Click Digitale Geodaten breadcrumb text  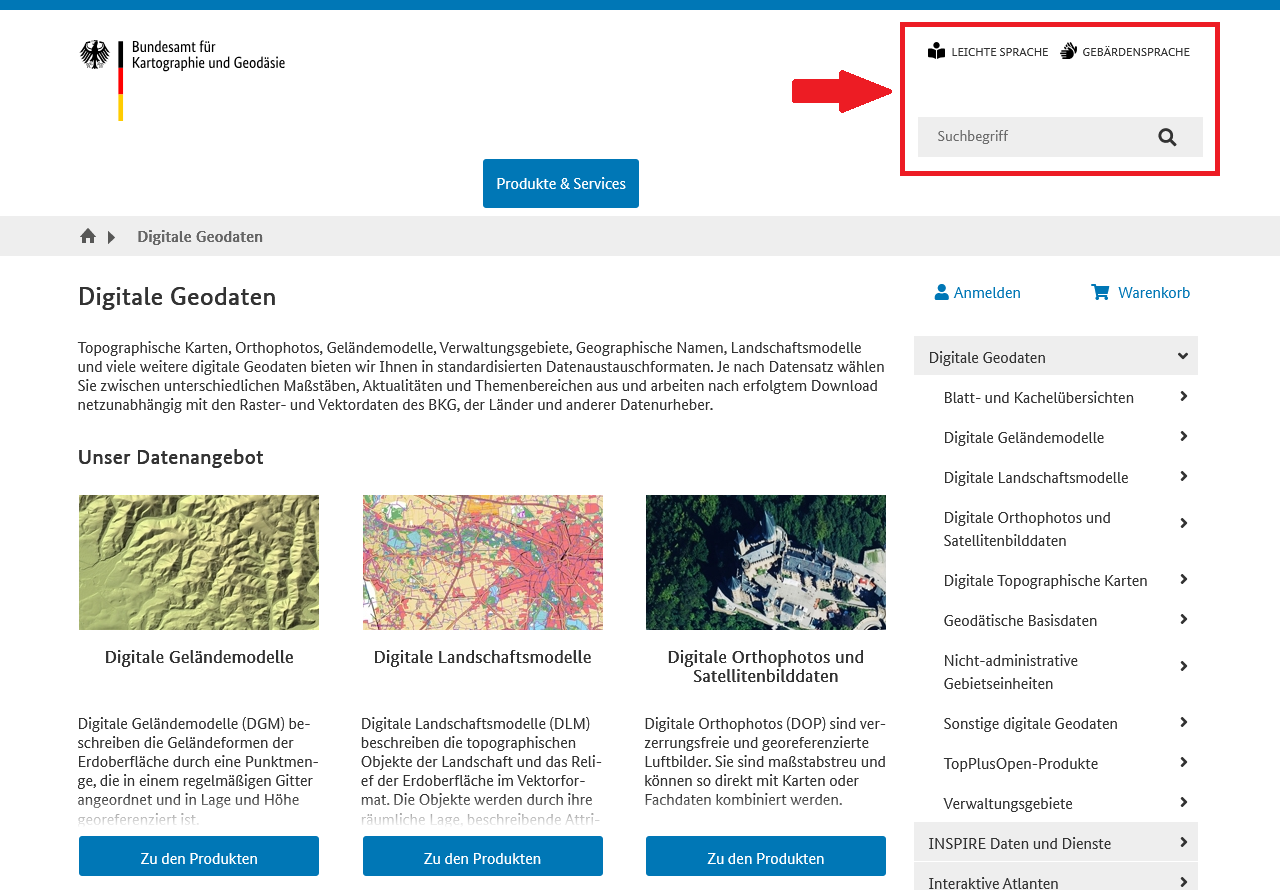pos(200,236)
